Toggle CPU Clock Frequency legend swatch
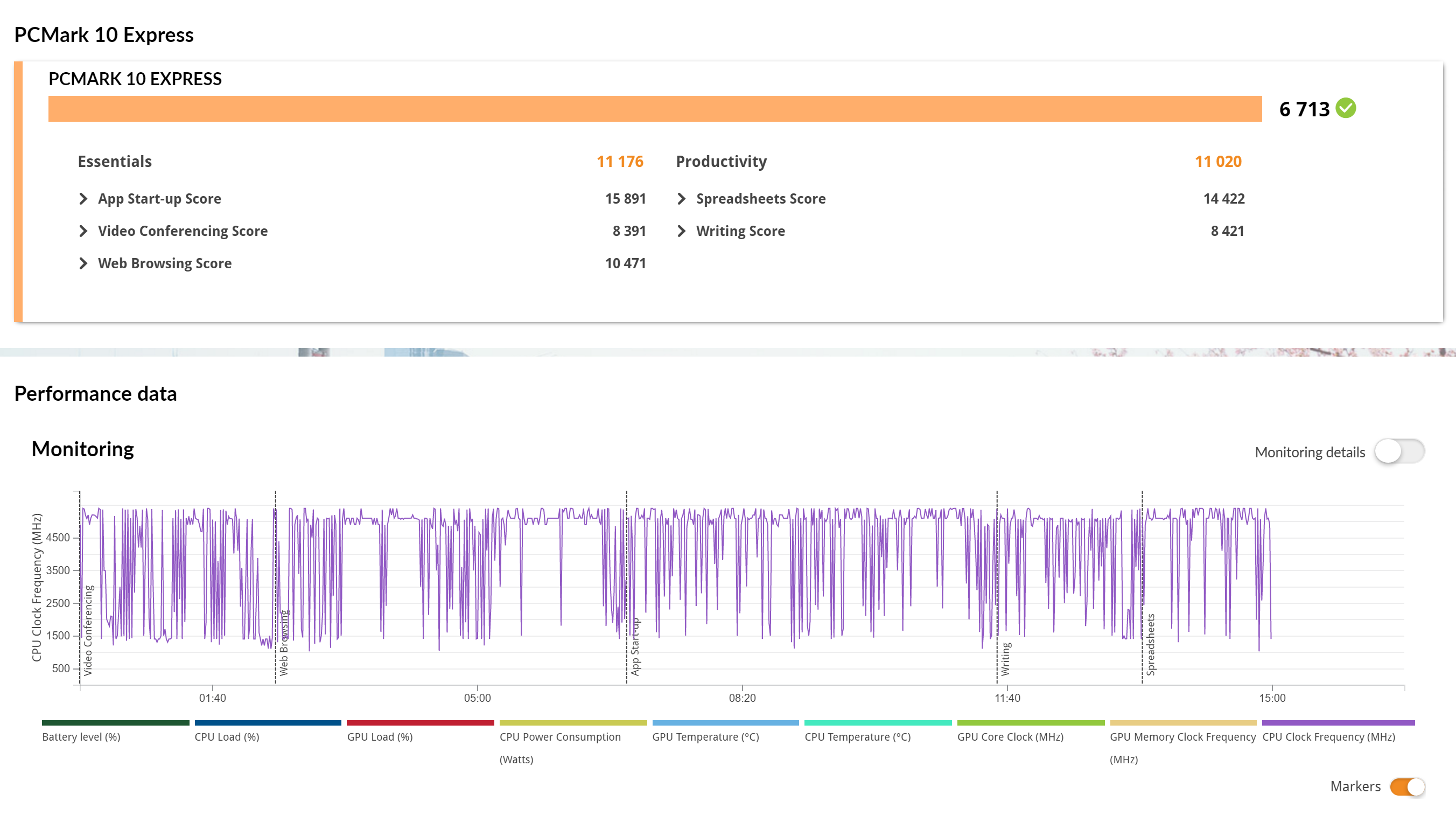1456x822 pixels. (1338, 722)
